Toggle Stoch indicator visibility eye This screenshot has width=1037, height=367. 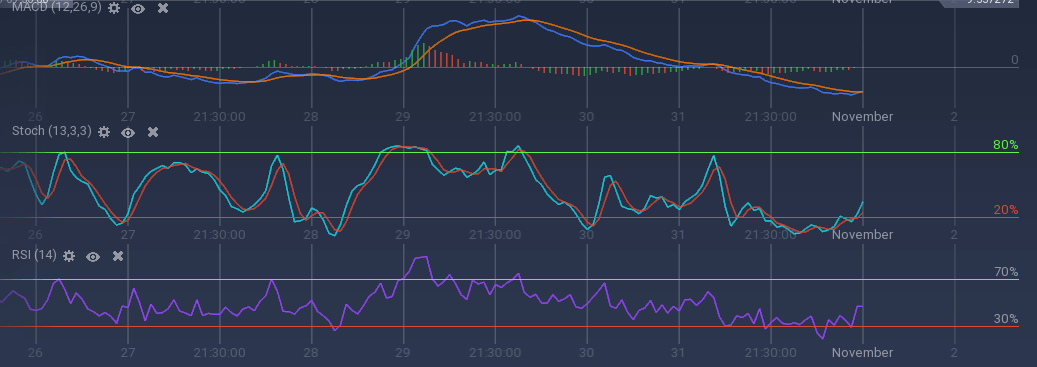(128, 132)
